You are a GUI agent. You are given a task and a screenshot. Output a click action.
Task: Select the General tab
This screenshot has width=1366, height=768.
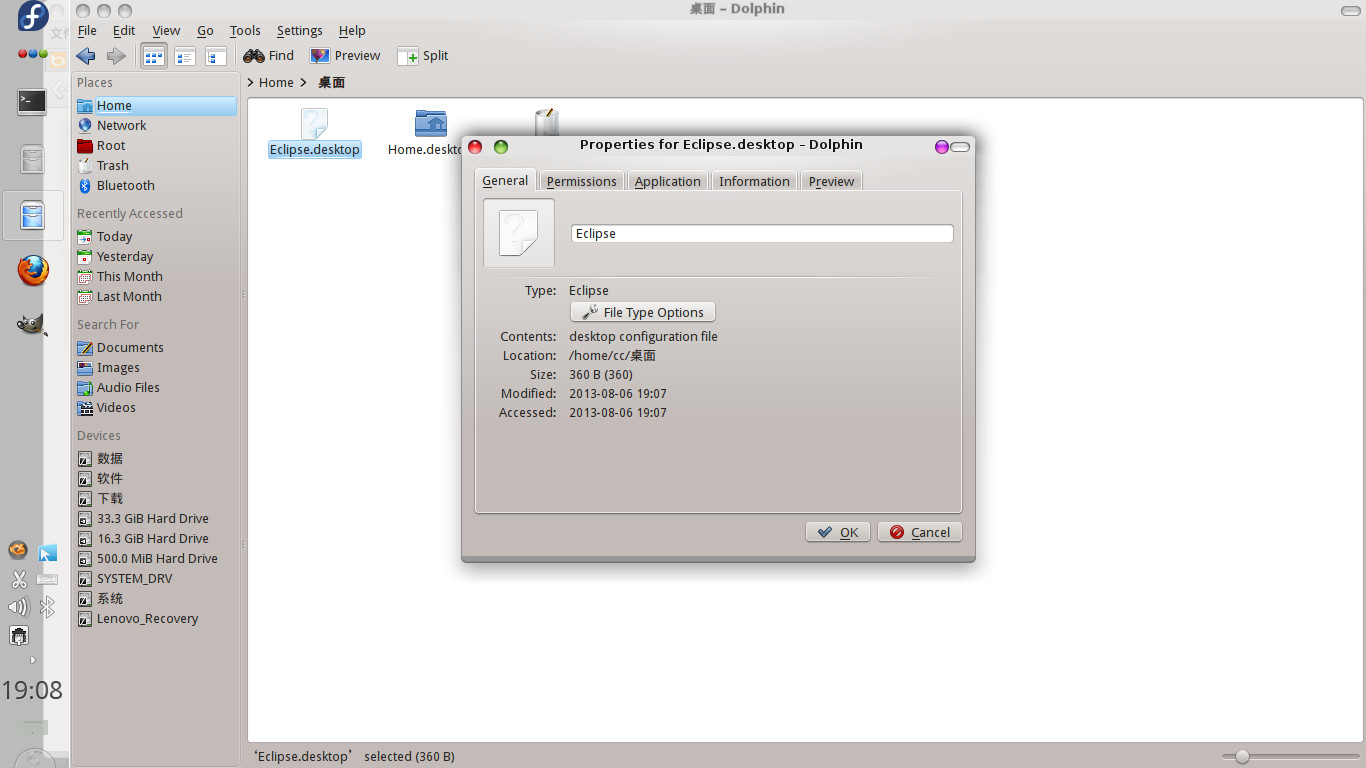[x=505, y=180]
